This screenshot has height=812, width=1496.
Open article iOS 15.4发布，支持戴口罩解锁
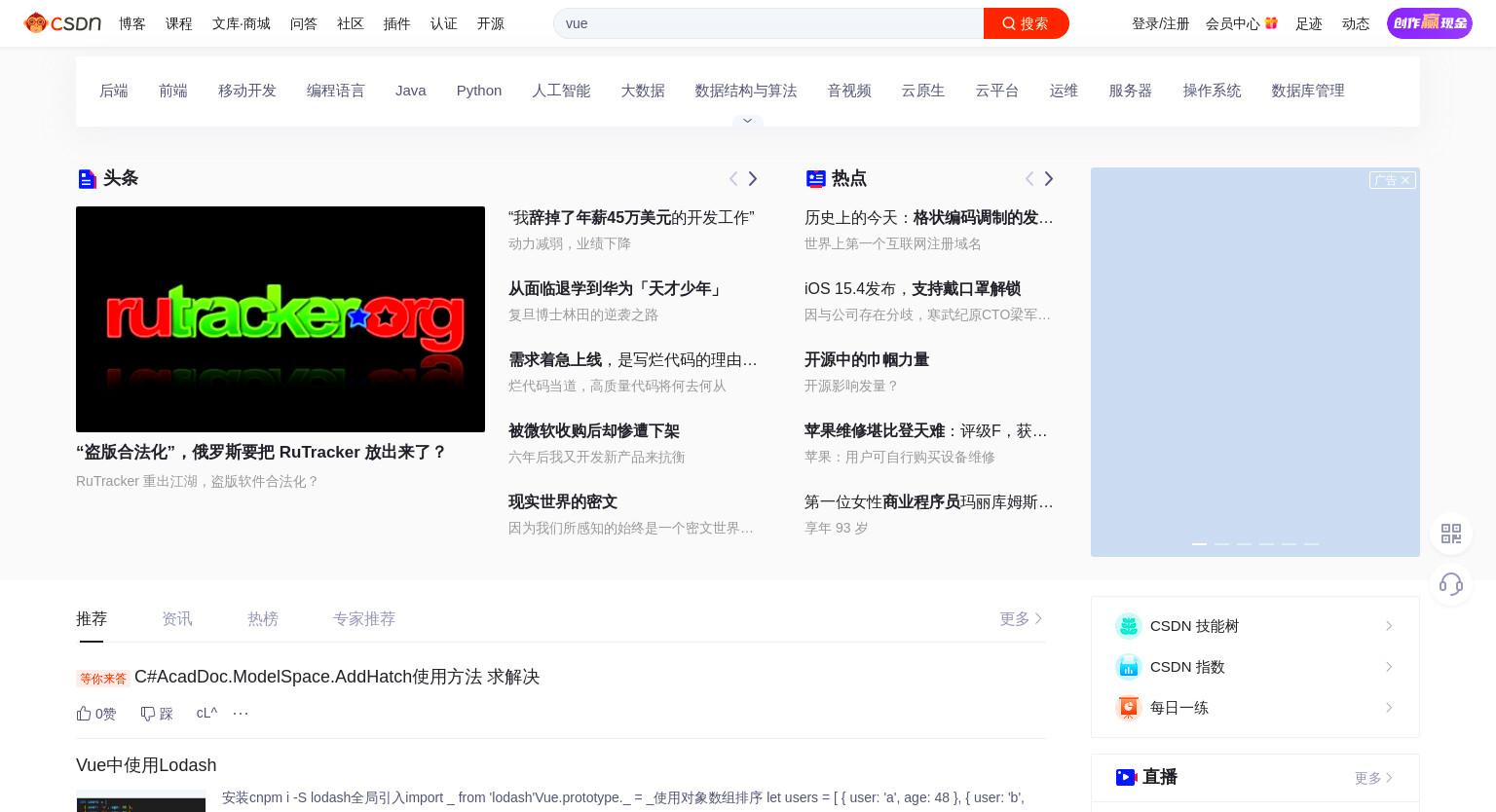click(913, 288)
